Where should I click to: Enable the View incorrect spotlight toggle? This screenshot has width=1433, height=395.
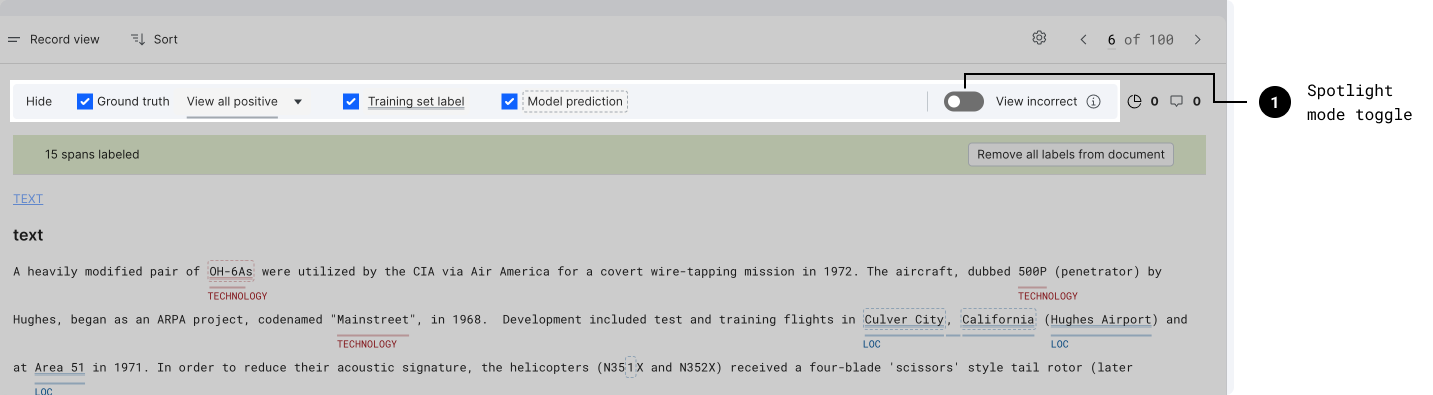coord(964,101)
